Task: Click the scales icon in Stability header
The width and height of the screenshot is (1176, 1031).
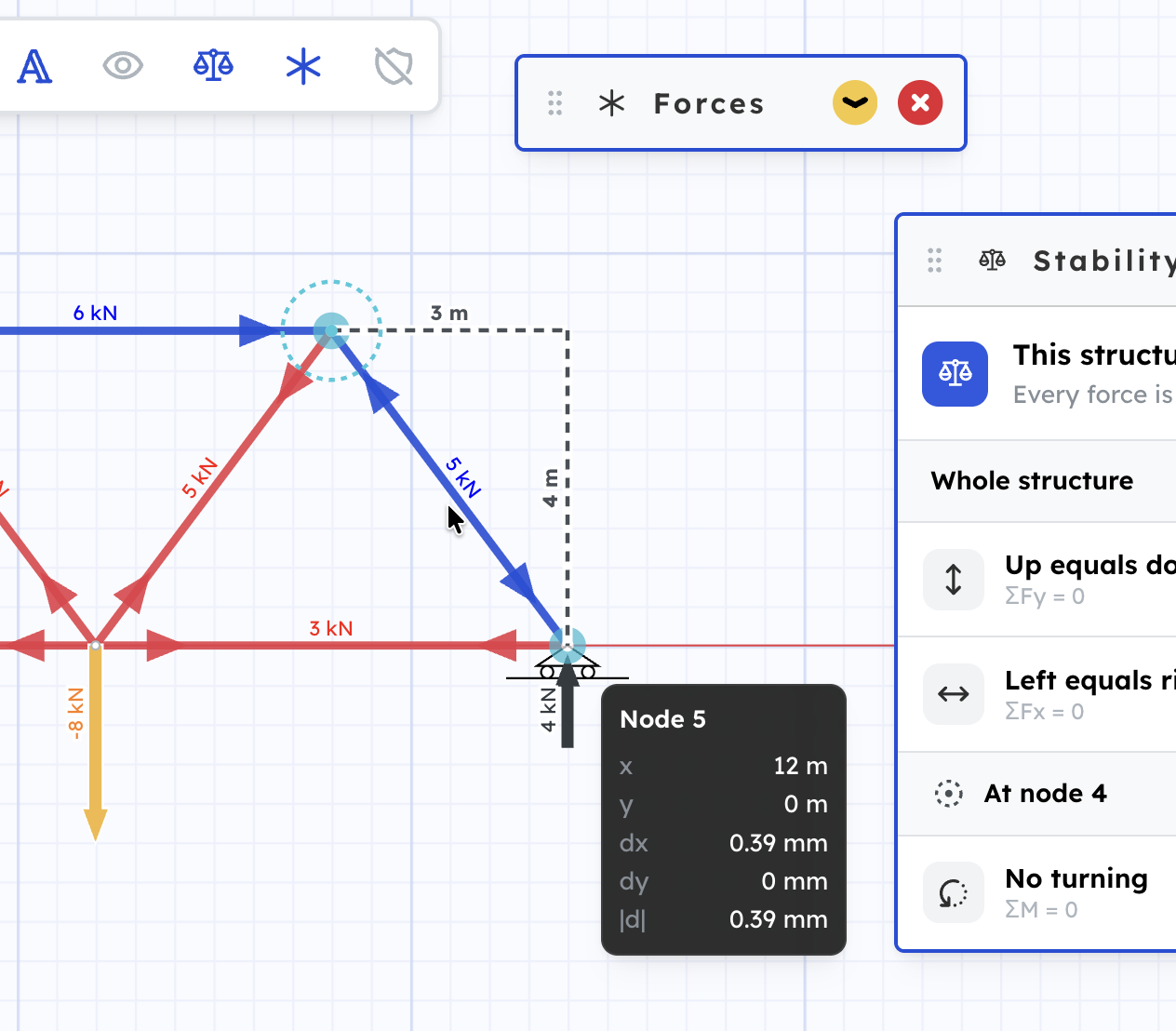Action: click(993, 261)
